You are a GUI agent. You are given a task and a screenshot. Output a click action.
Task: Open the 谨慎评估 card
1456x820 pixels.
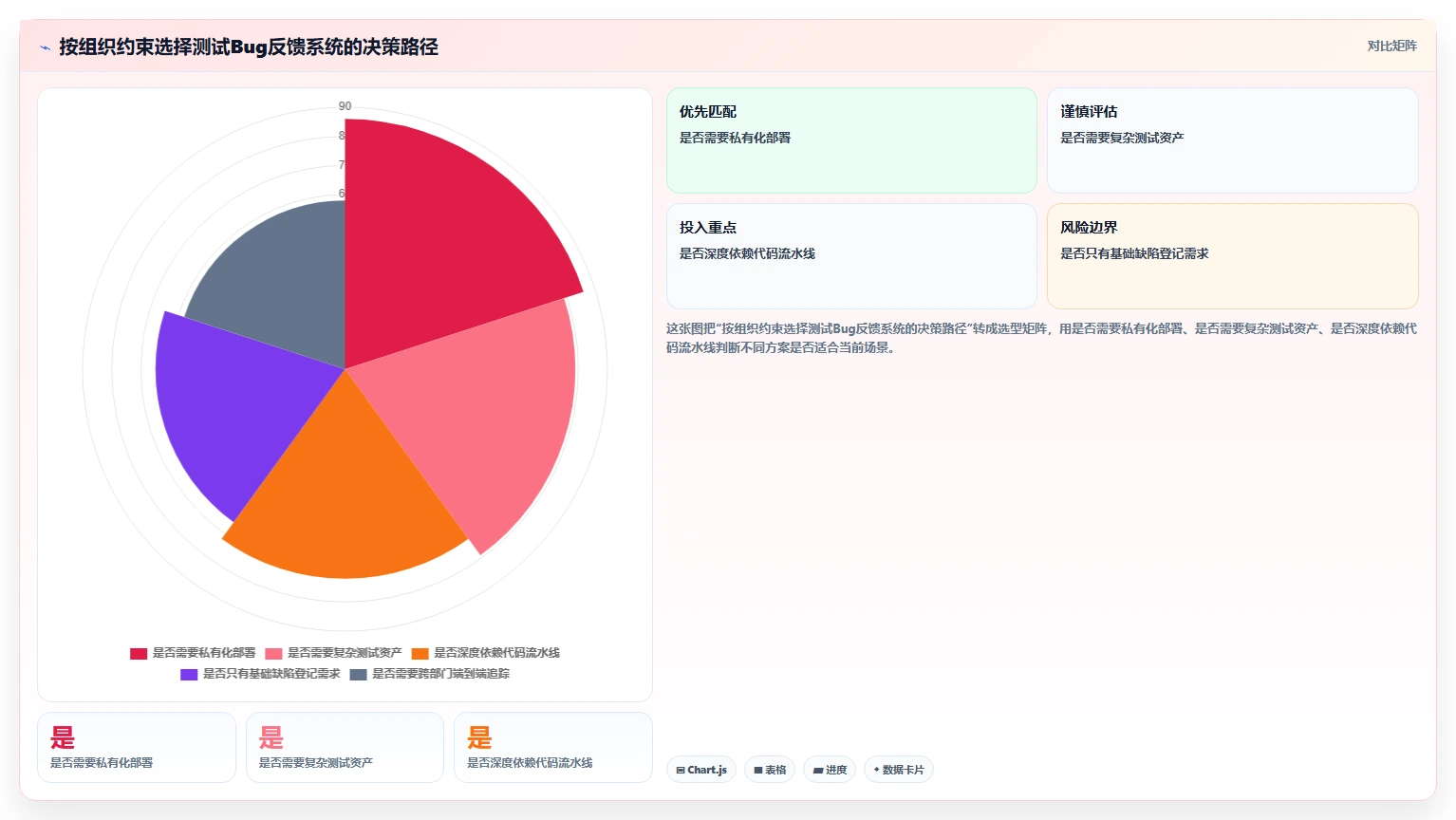pyautogui.click(x=1232, y=140)
